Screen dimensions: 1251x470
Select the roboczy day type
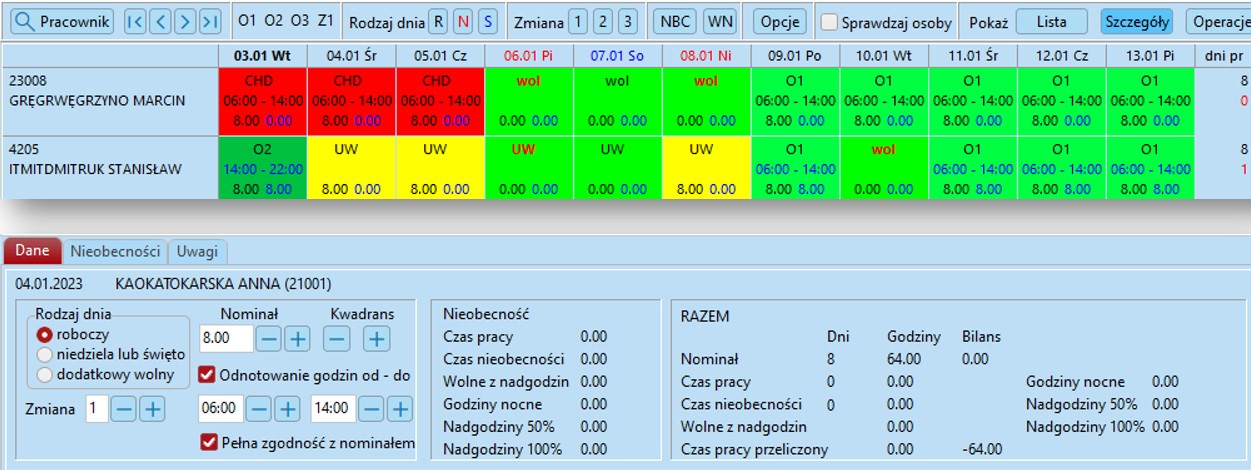44,335
